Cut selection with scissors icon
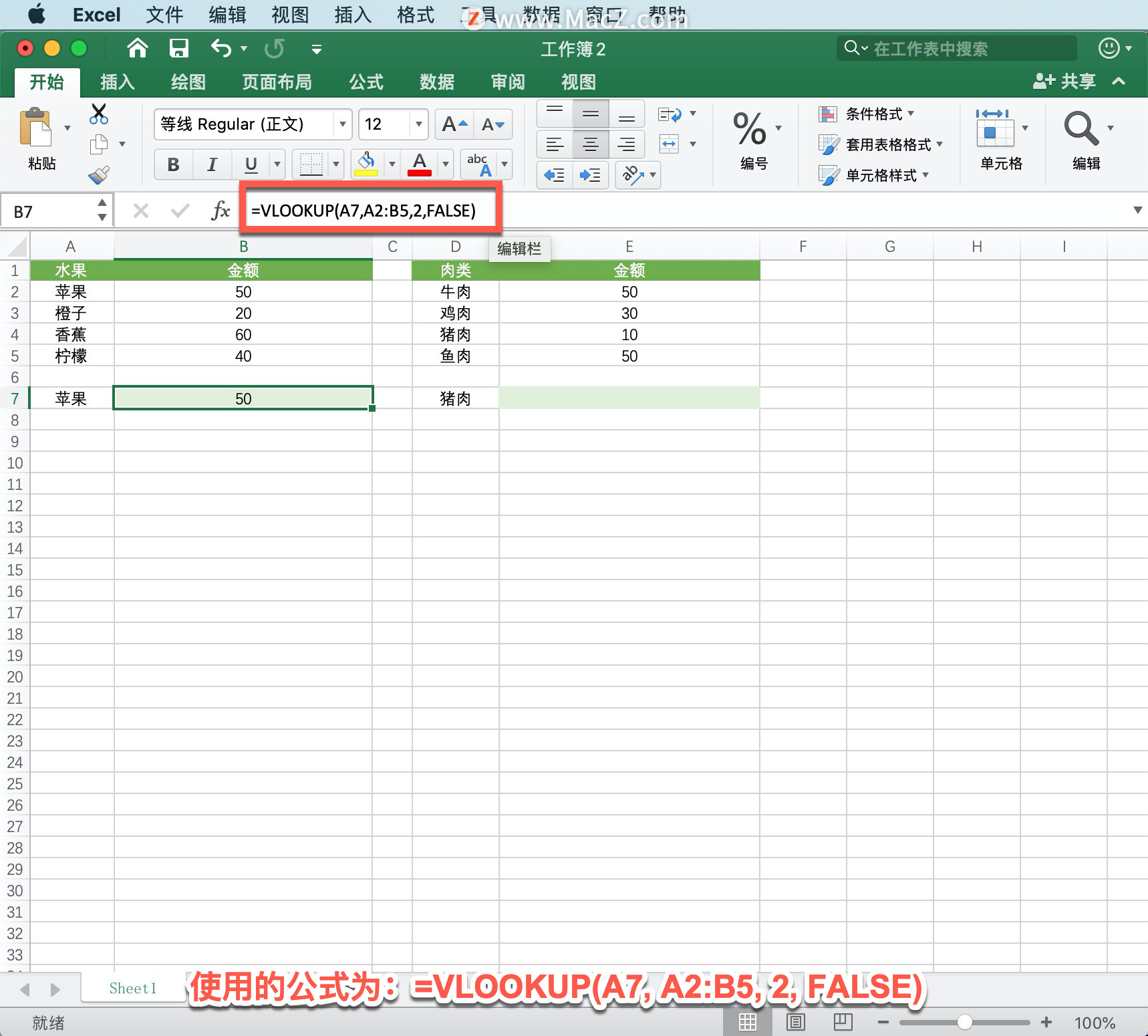1148x1036 pixels. click(99, 114)
